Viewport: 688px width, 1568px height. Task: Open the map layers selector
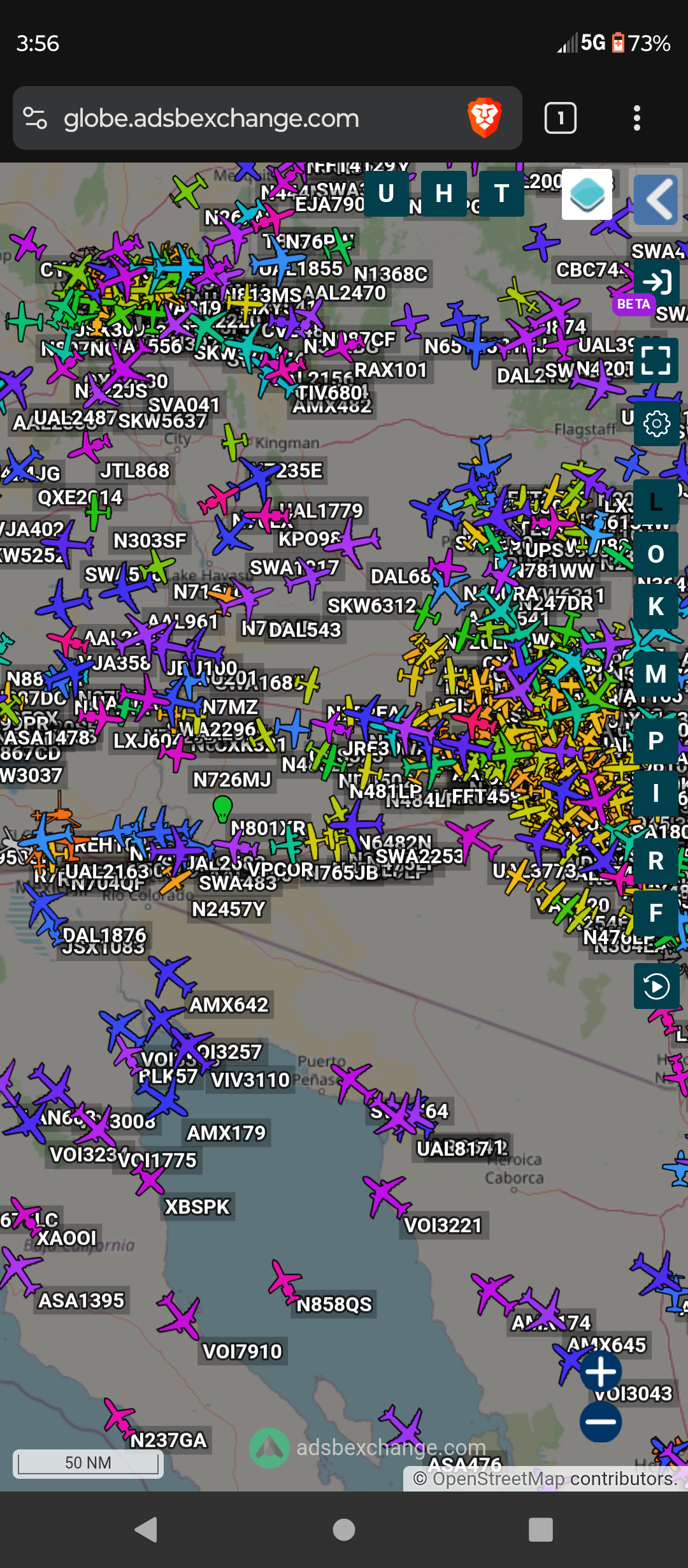587,194
